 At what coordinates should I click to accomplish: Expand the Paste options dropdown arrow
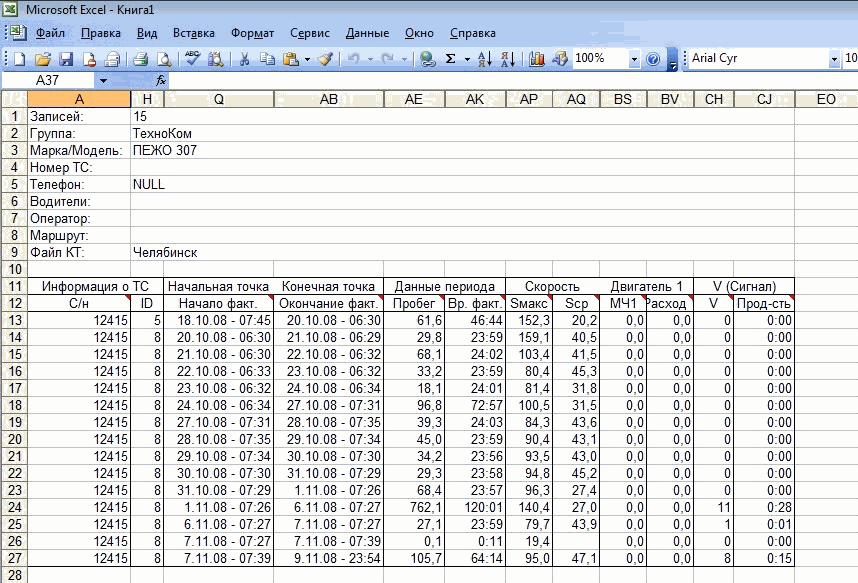pos(307,59)
